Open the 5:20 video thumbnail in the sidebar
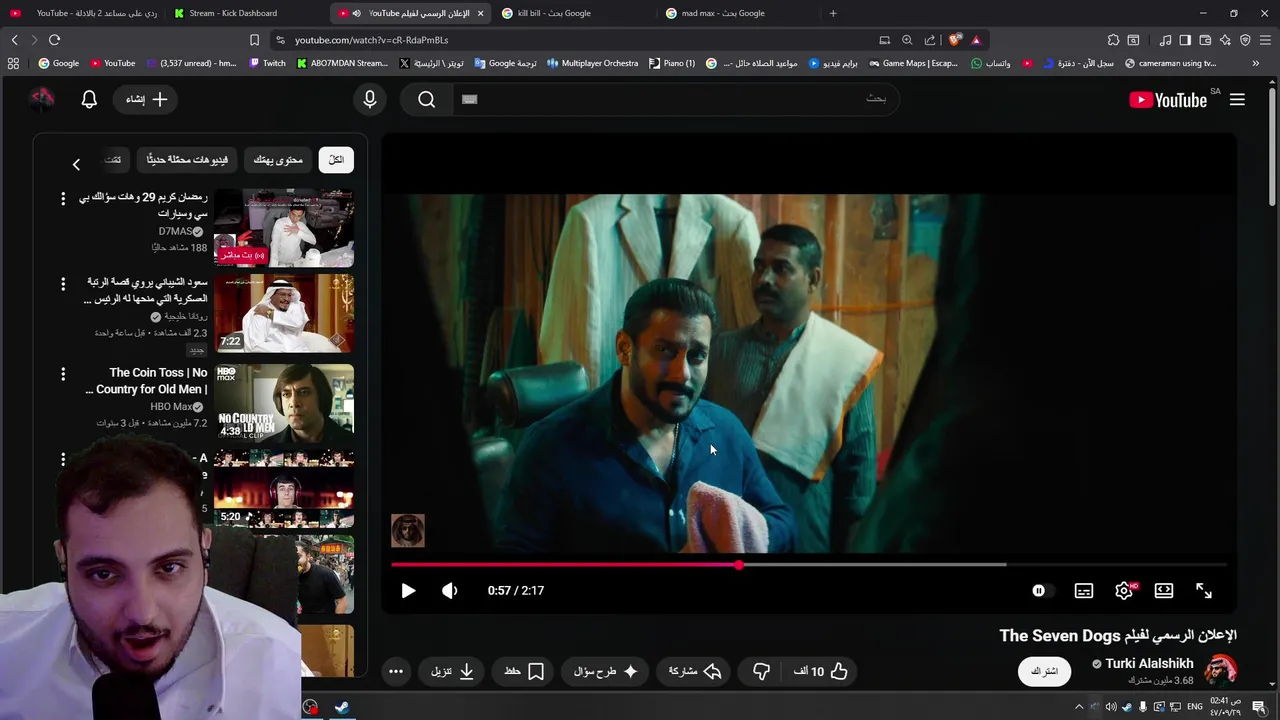 coord(284,490)
